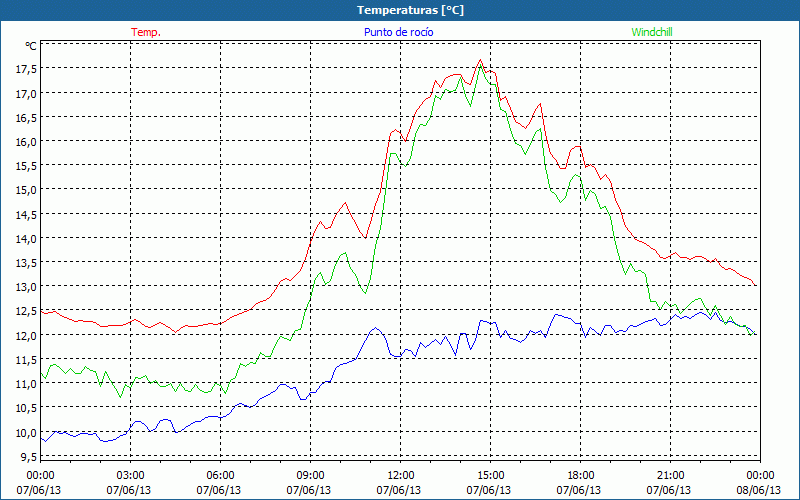Select the 21:00 time axis label
Viewport: 800px width, 500px height.
coord(671,475)
